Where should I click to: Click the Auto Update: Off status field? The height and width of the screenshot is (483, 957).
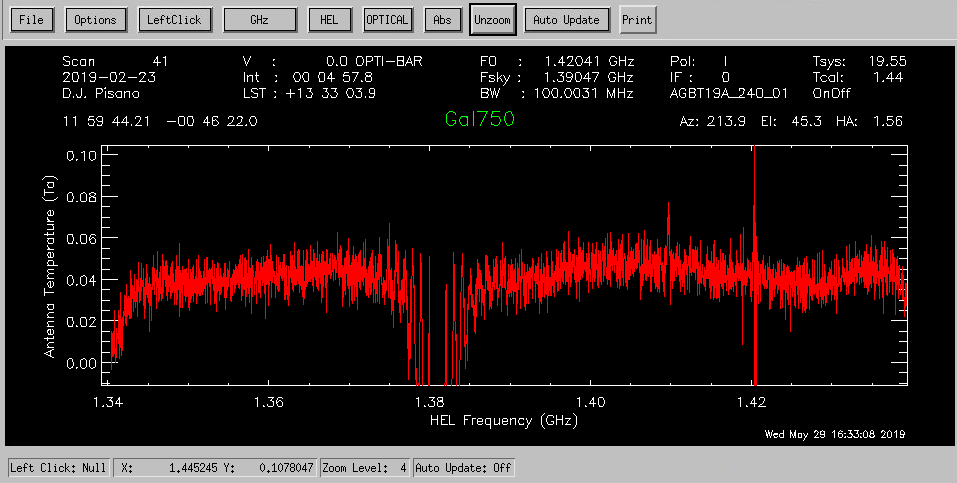coord(463,468)
